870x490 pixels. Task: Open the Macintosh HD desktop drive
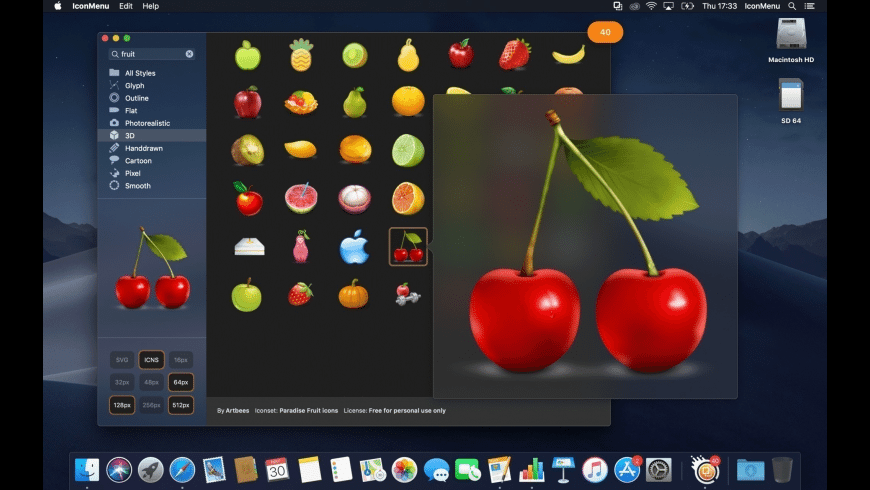pos(791,41)
